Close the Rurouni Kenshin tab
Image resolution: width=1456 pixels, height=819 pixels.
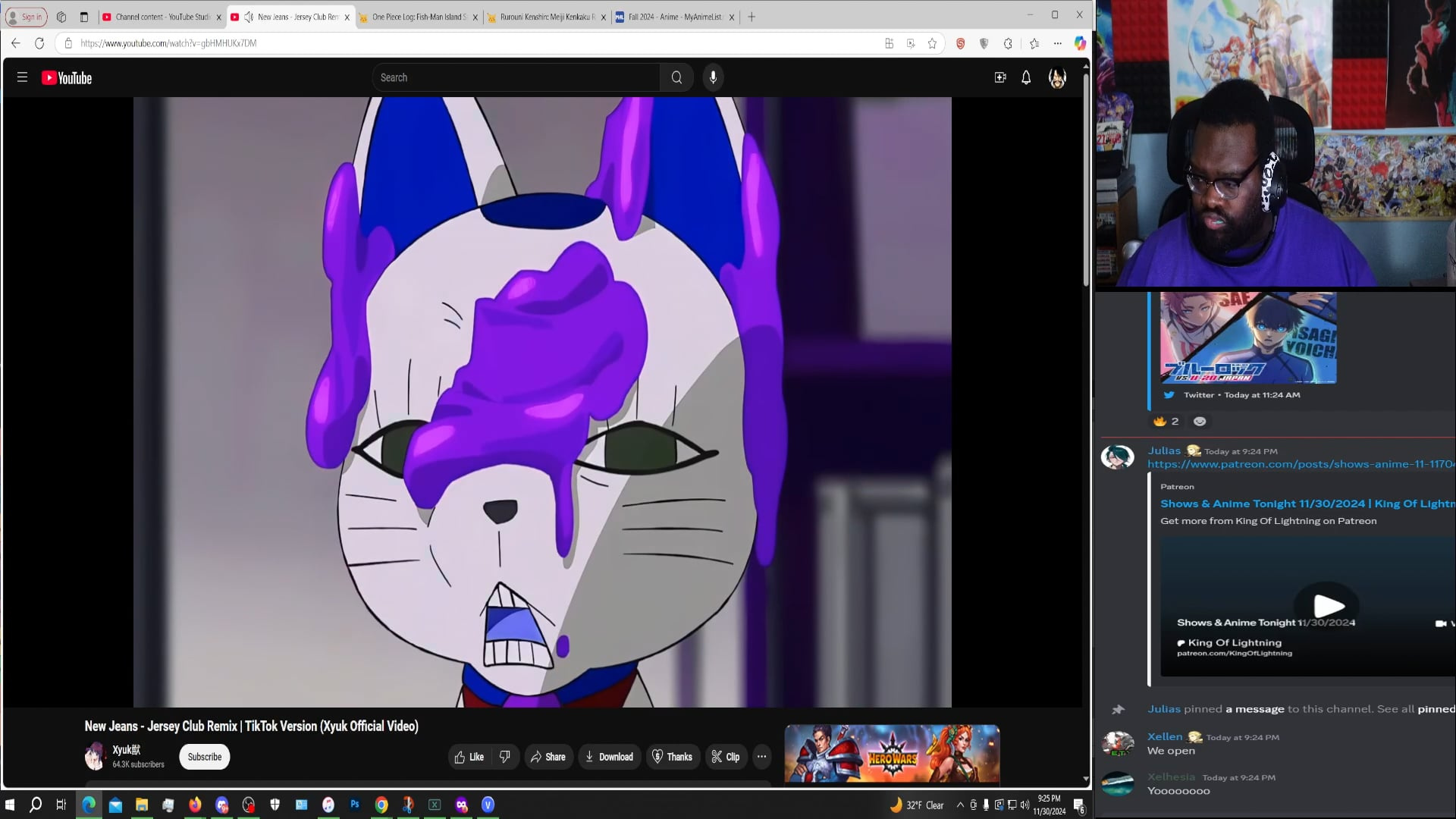pos(604,17)
